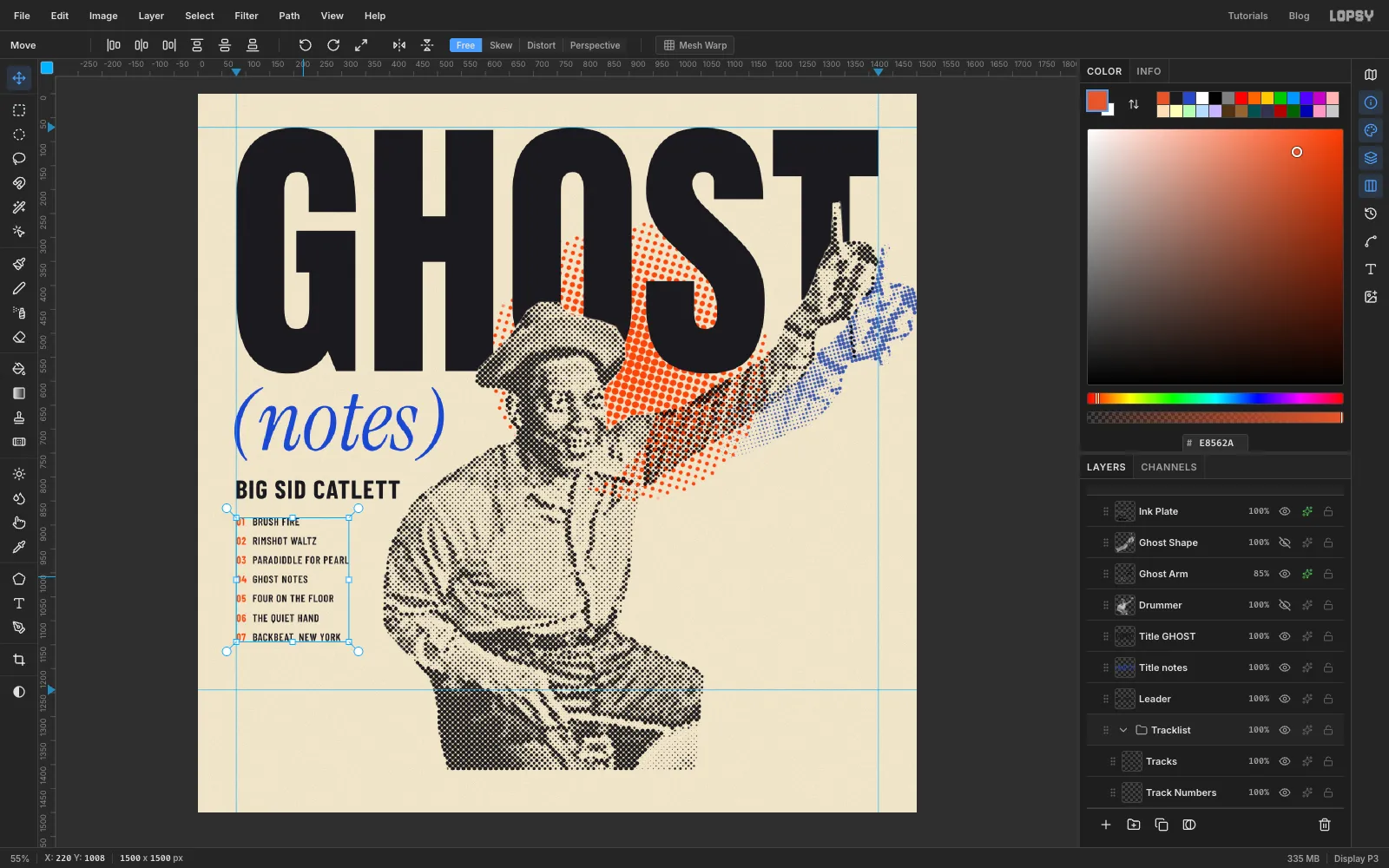Add a new layer with plus icon
Image resolution: width=1389 pixels, height=868 pixels.
point(1106,825)
